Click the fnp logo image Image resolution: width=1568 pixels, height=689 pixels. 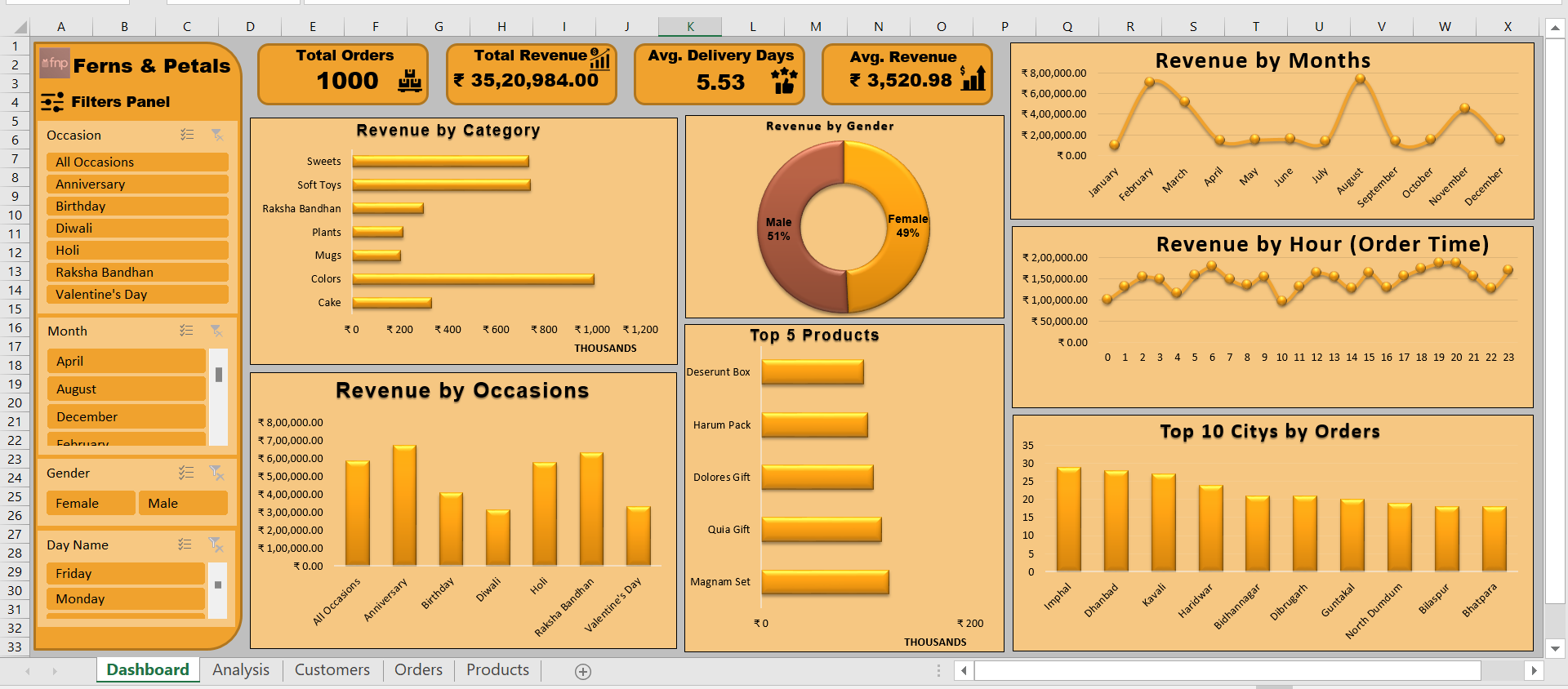pyautogui.click(x=55, y=63)
